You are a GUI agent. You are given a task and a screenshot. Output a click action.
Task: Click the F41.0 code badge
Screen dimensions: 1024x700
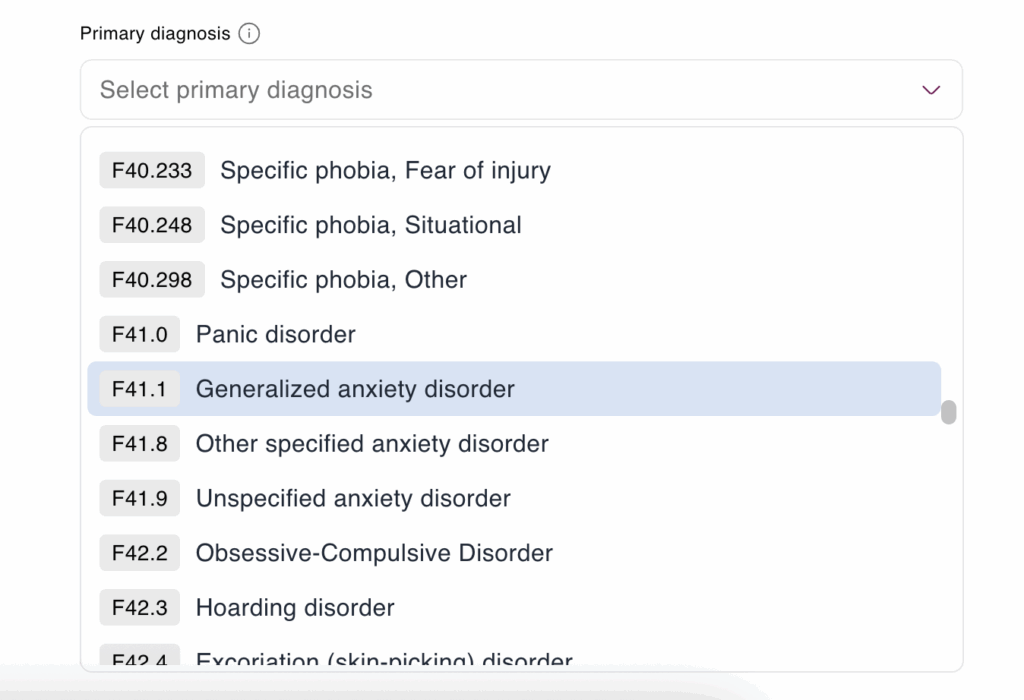[139, 334]
